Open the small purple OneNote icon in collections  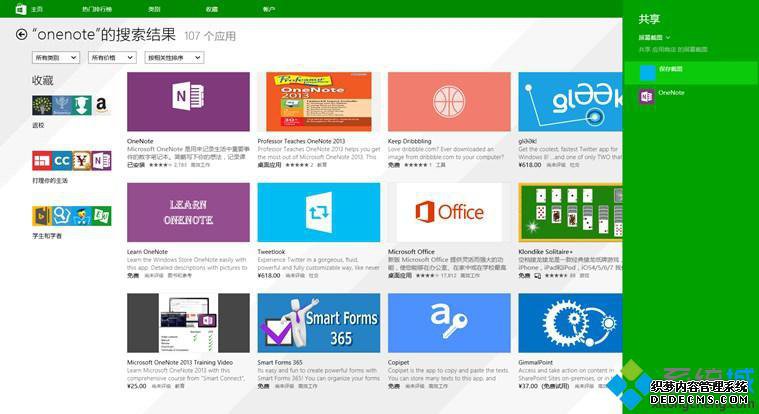coord(101,160)
